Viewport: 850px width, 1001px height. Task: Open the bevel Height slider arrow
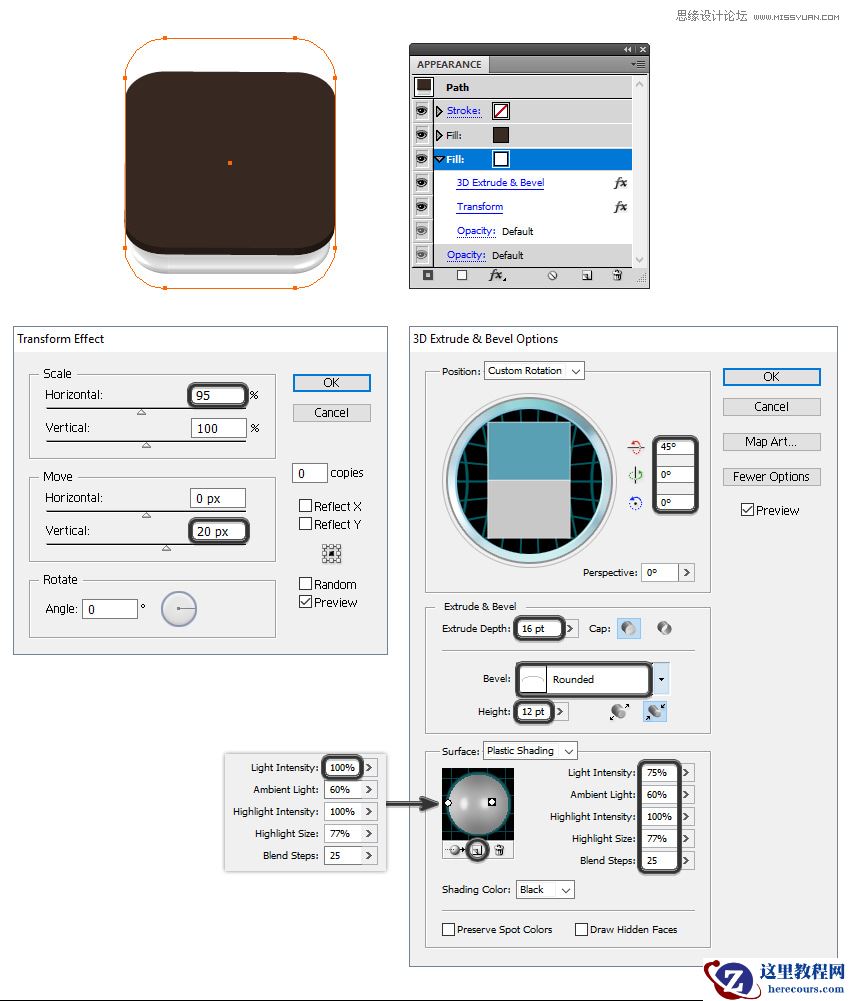coord(560,711)
